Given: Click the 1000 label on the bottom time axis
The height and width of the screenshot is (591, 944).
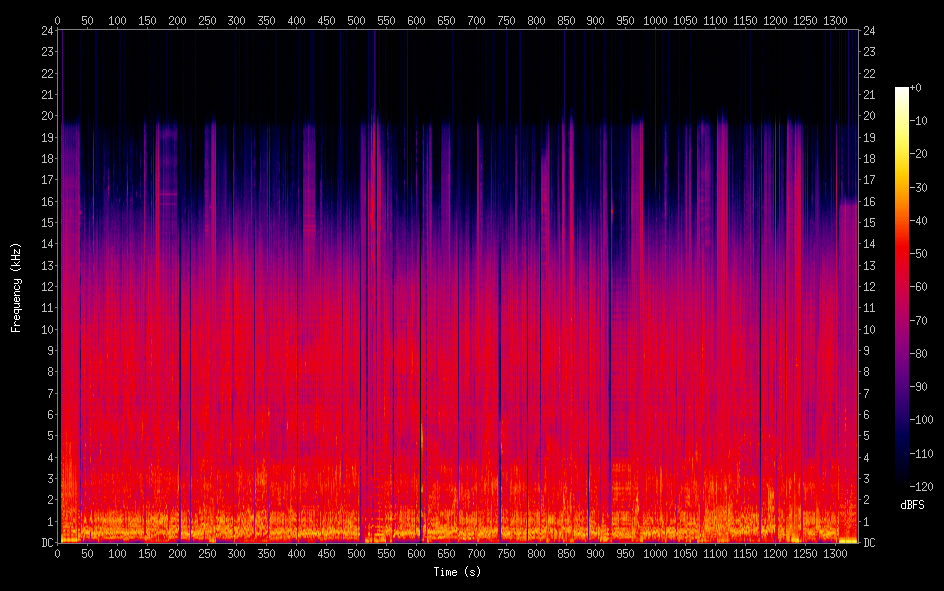Looking at the screenshot, I should pyautogui.click(x=655, y=553).
